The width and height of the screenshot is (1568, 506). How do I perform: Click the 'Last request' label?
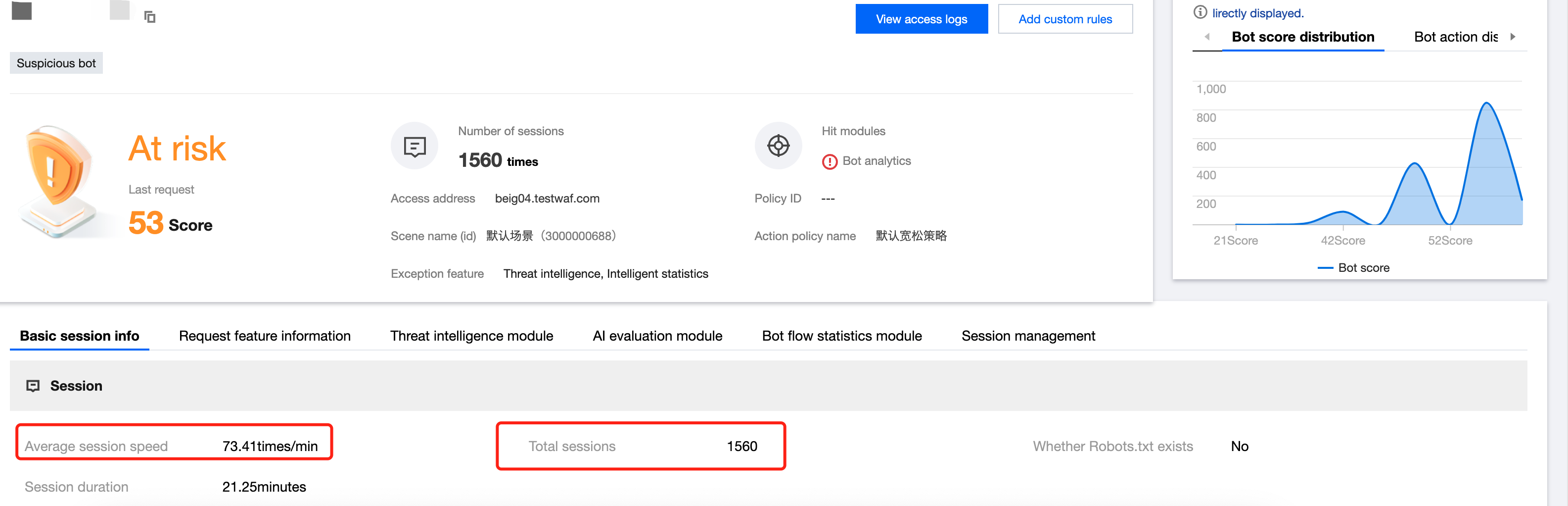point(161,190)
